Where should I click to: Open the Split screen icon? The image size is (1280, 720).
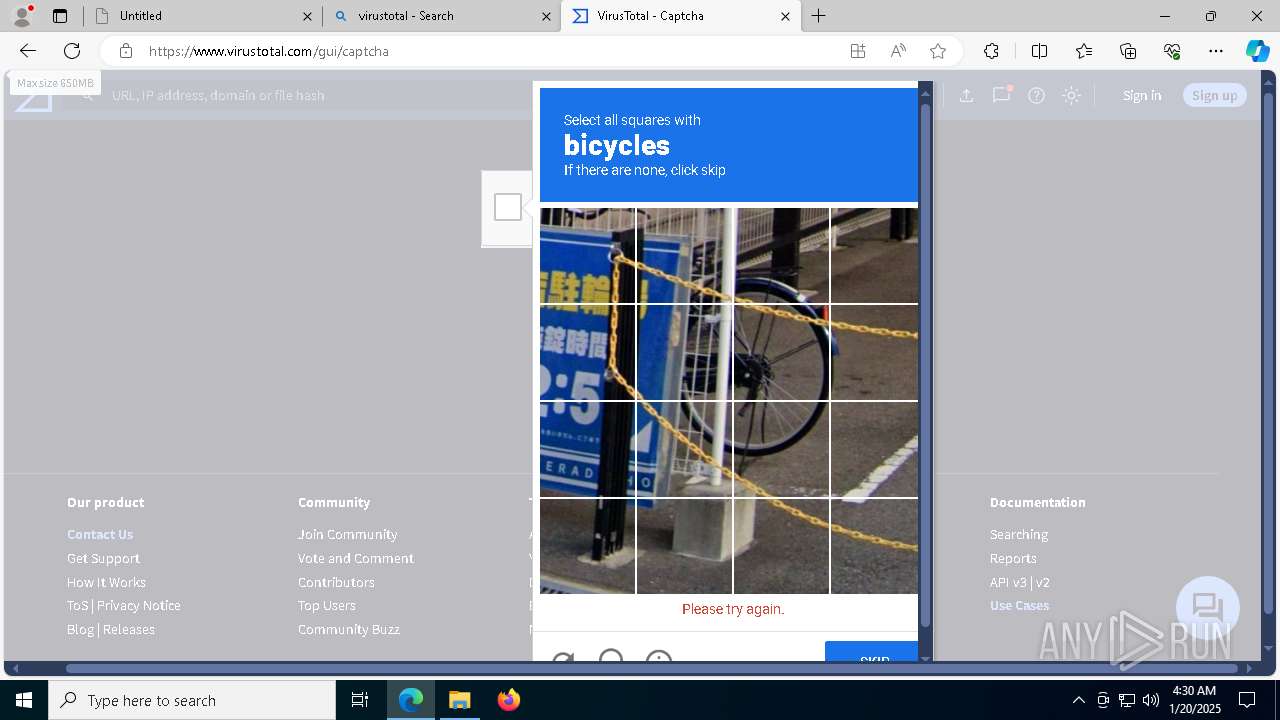click(x=1039, y=51)
